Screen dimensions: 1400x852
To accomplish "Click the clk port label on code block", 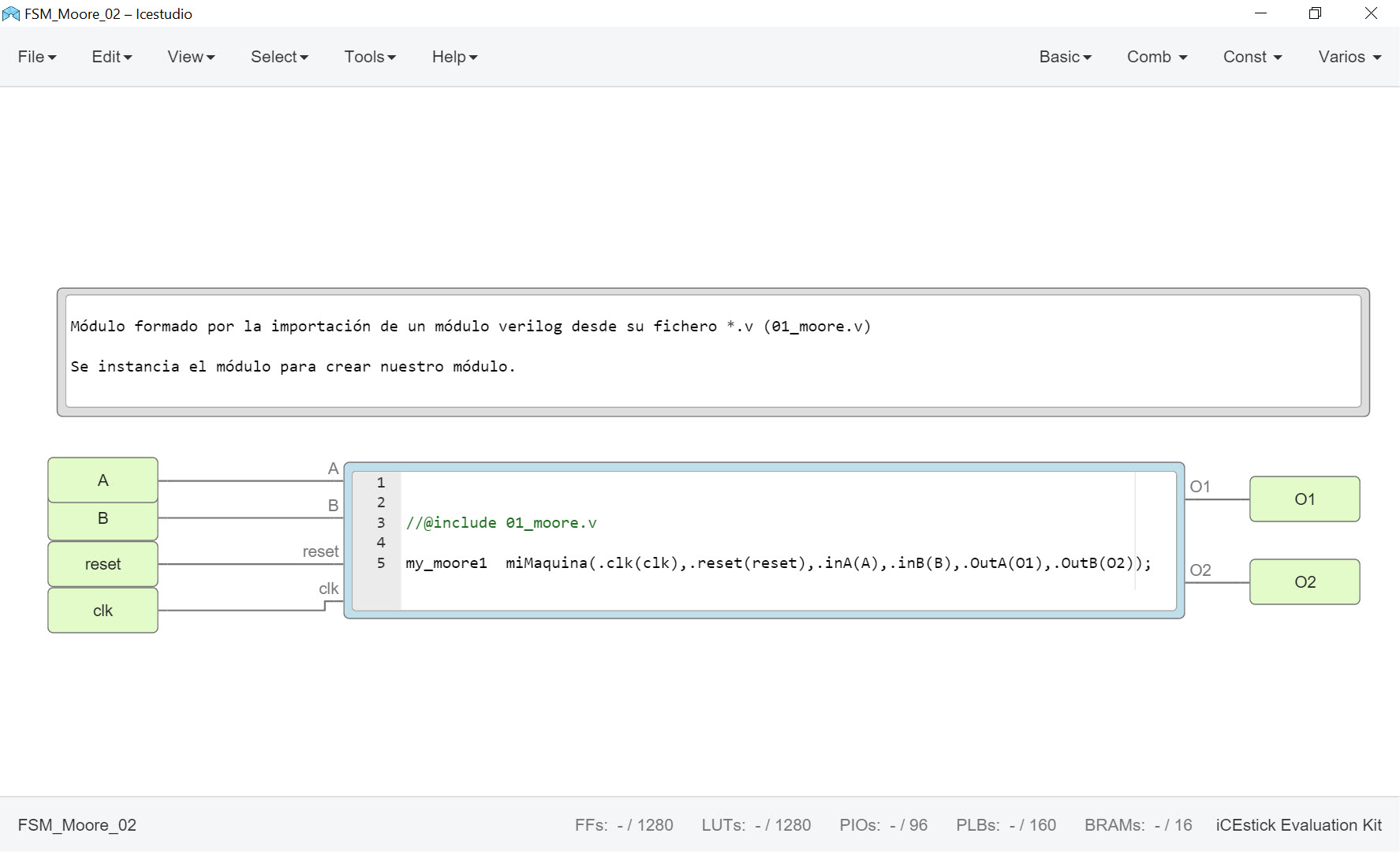I will [329, 589].
